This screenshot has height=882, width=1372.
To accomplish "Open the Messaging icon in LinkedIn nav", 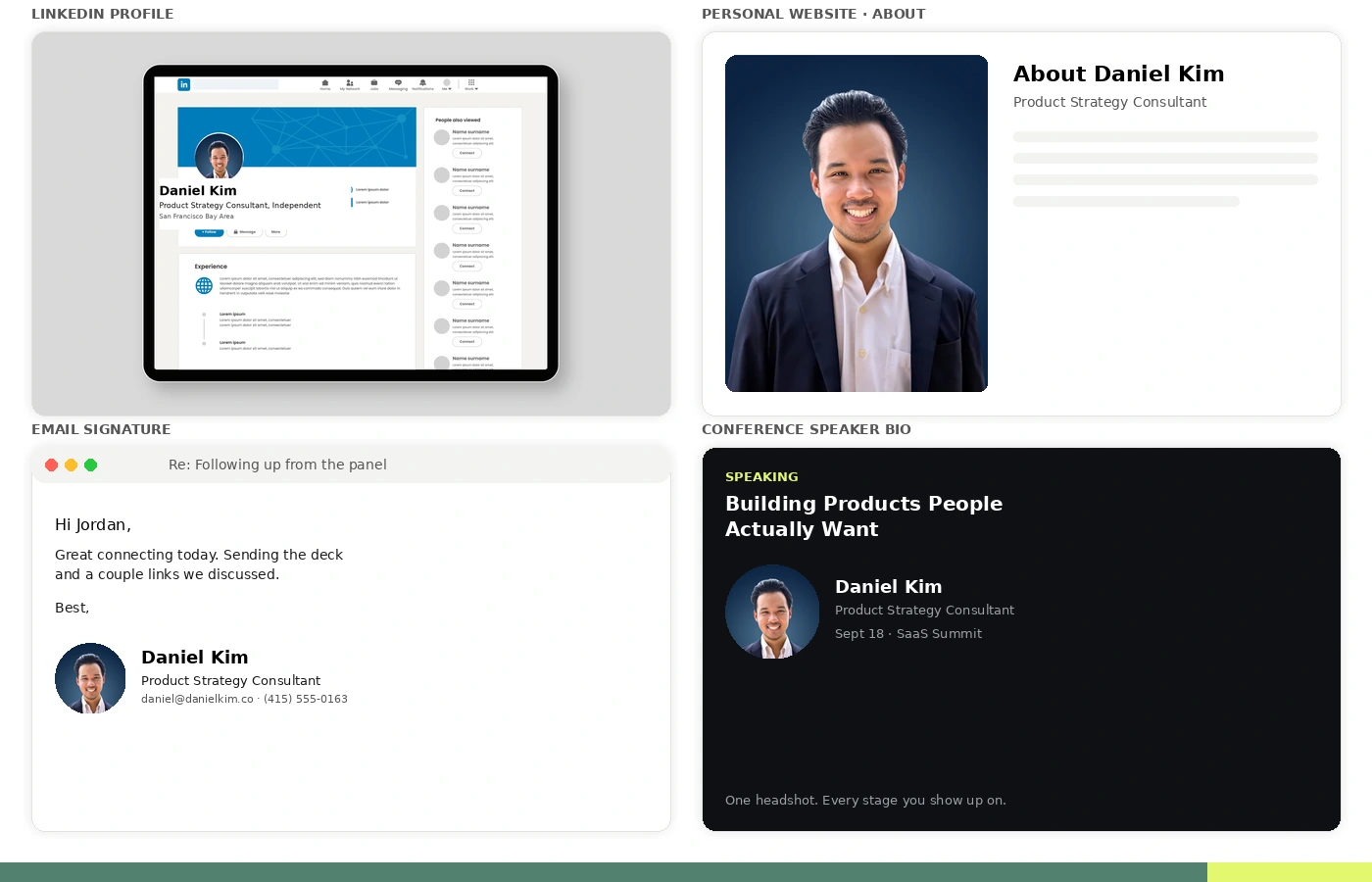I will 398,85.
